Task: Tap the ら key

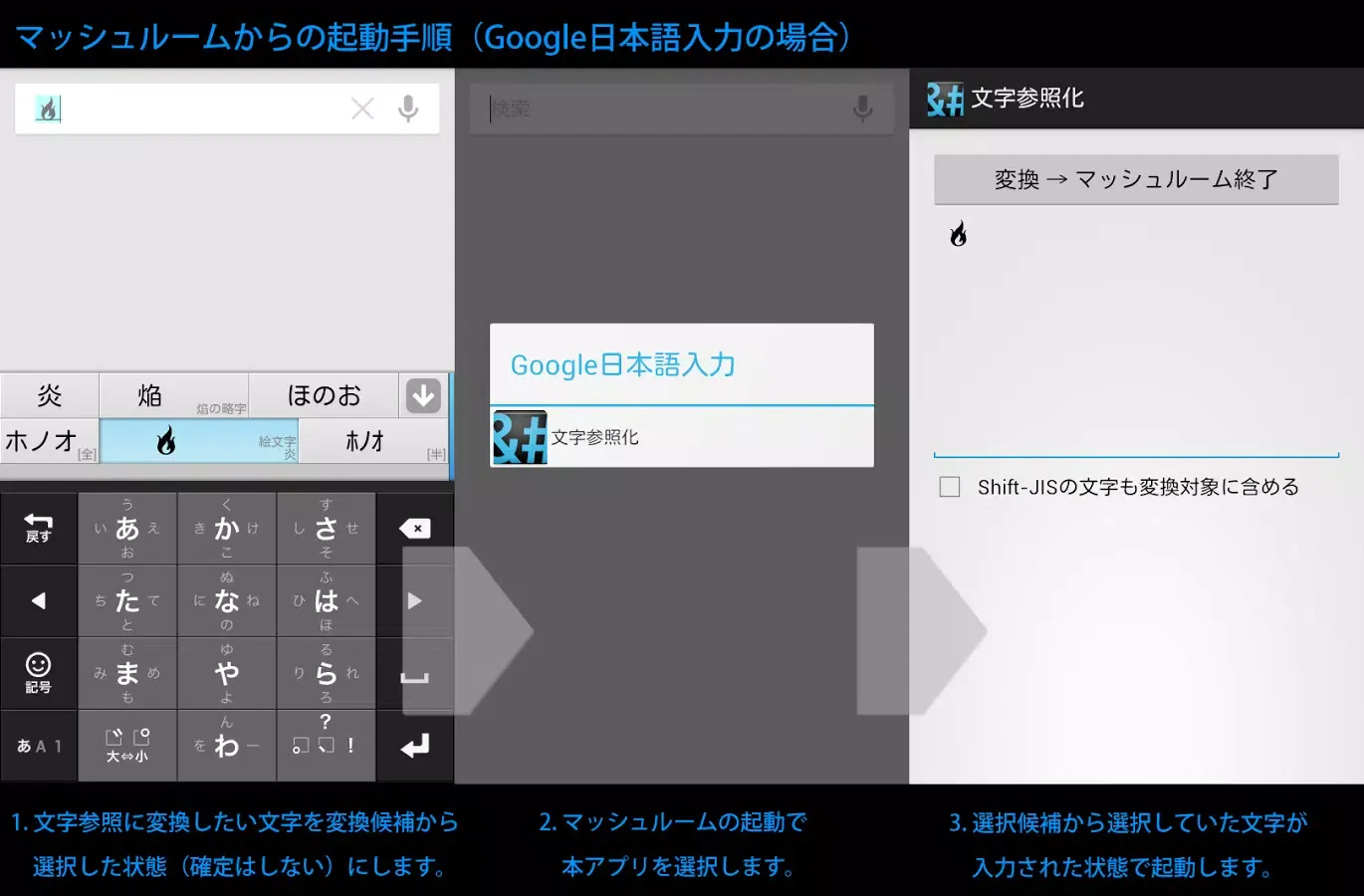Action: (327, 673)
